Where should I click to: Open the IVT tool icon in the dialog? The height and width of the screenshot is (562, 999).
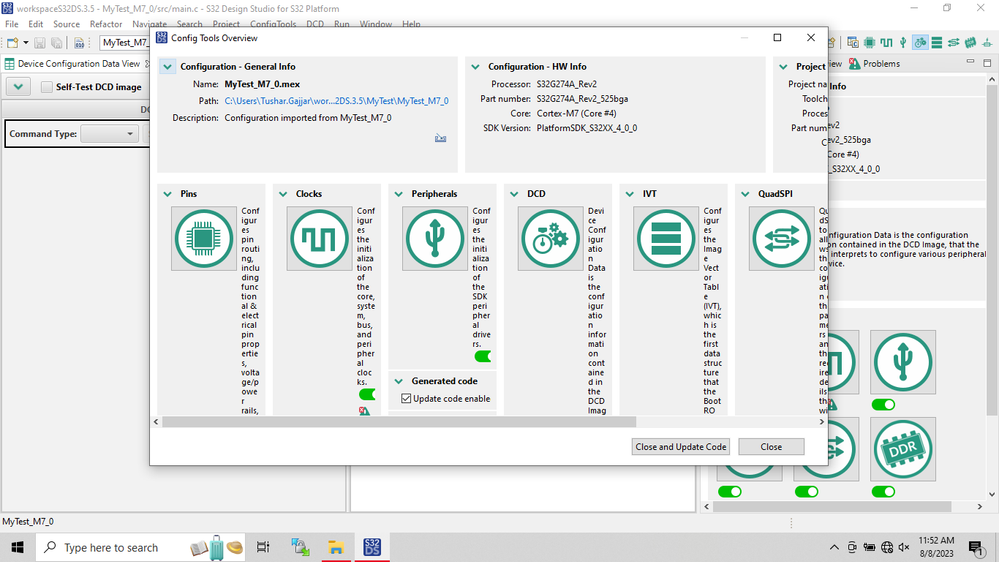pyautogui.click(x=666, y=238)
